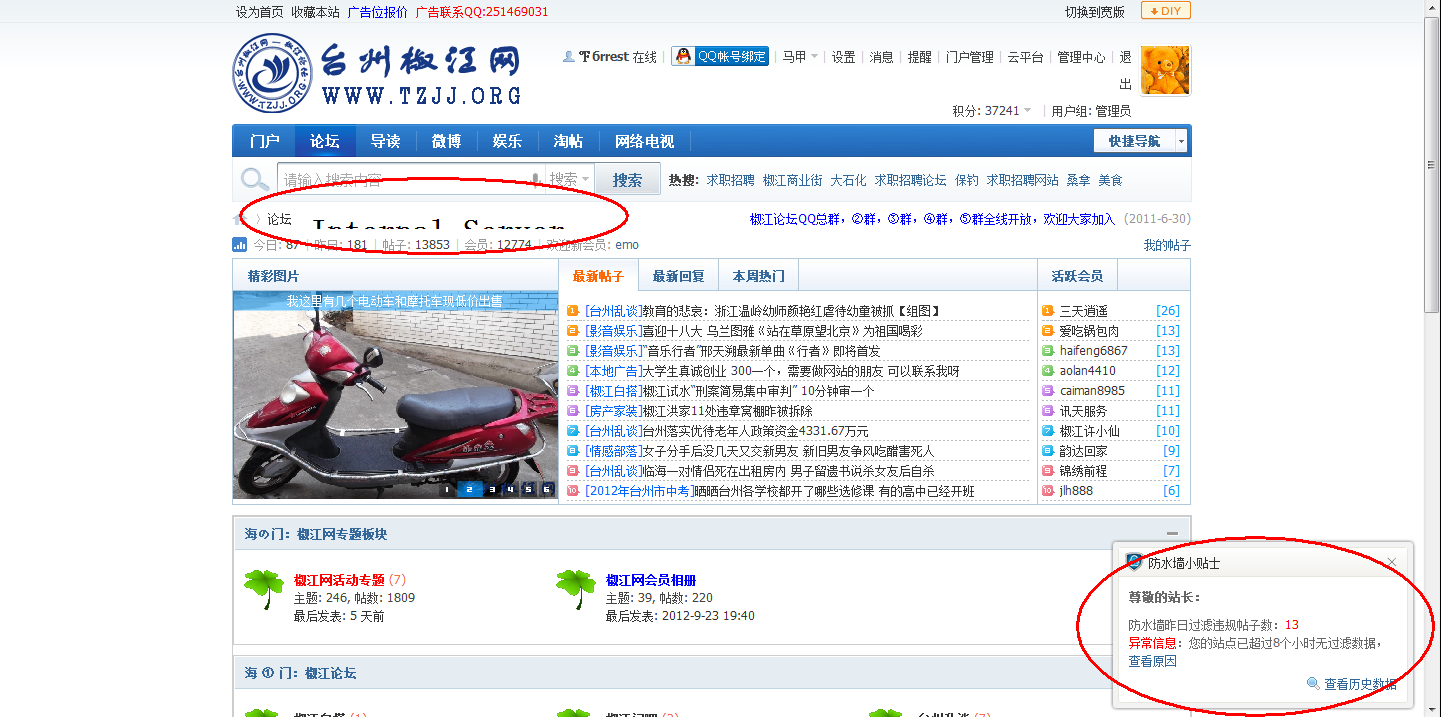Viewport: 1441px width, 717px height.
Task: Open the orange teddy bear avatar
Action: click(1166, 70)
